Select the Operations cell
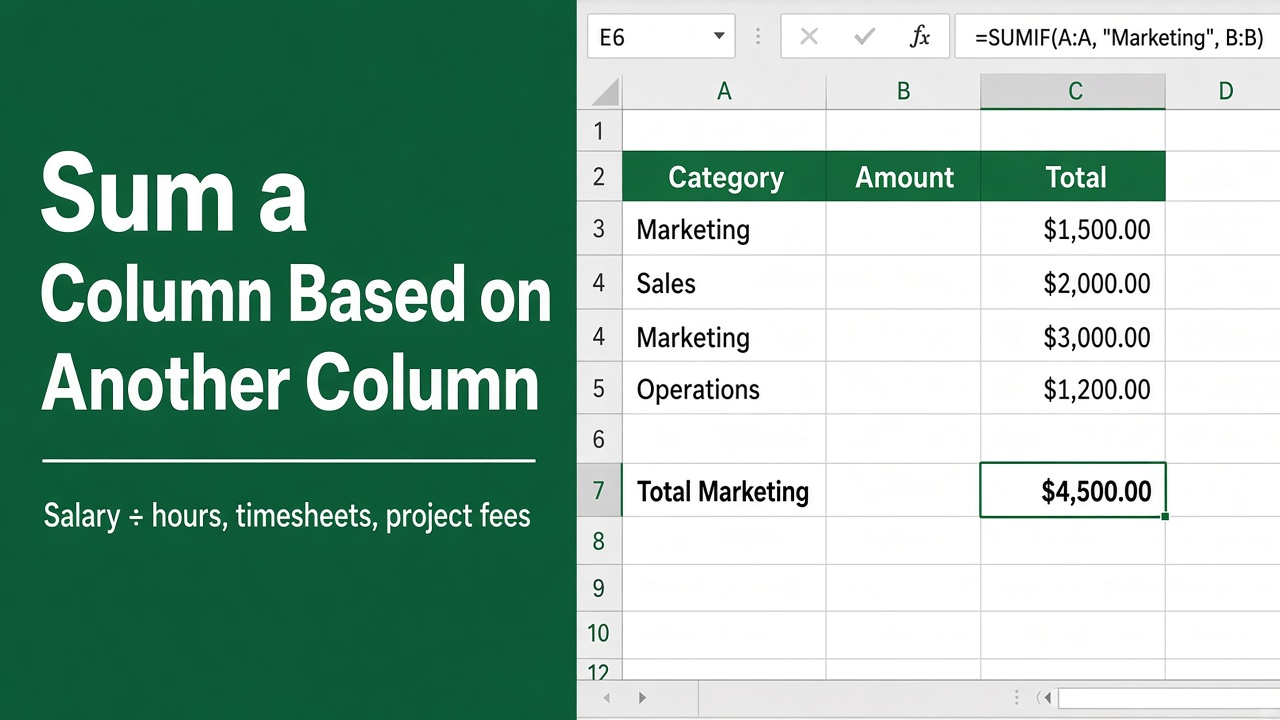The image size is (1280, 720). (x=724, y=389)
